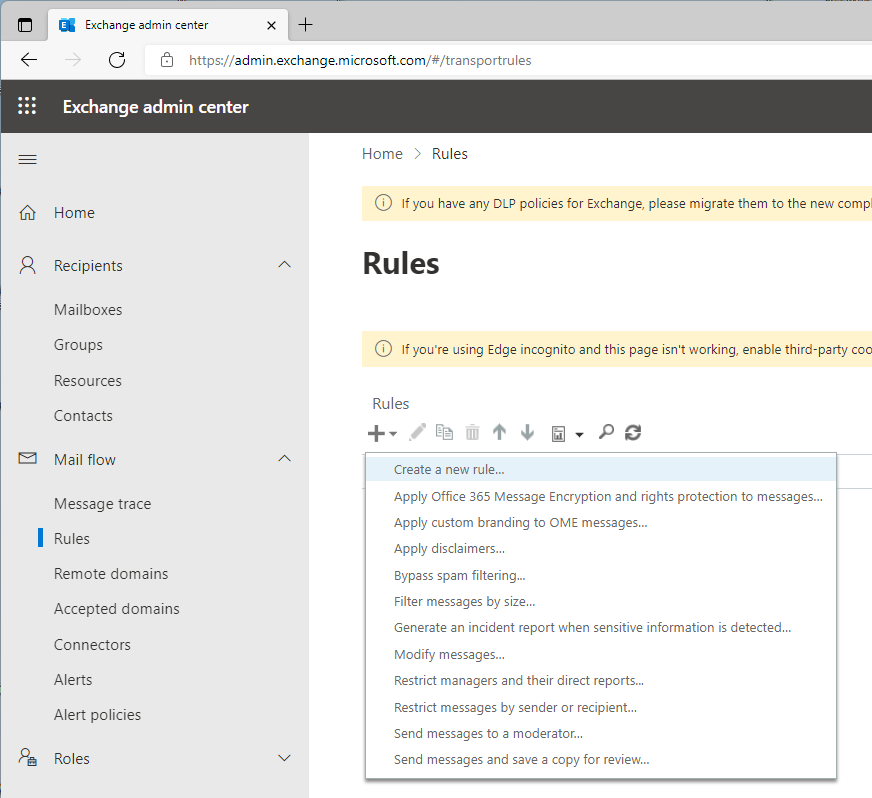Image resolution: width=872 pixels, height=798 pixels.
Task: Click the browser address bar
Action: point(500,60)
